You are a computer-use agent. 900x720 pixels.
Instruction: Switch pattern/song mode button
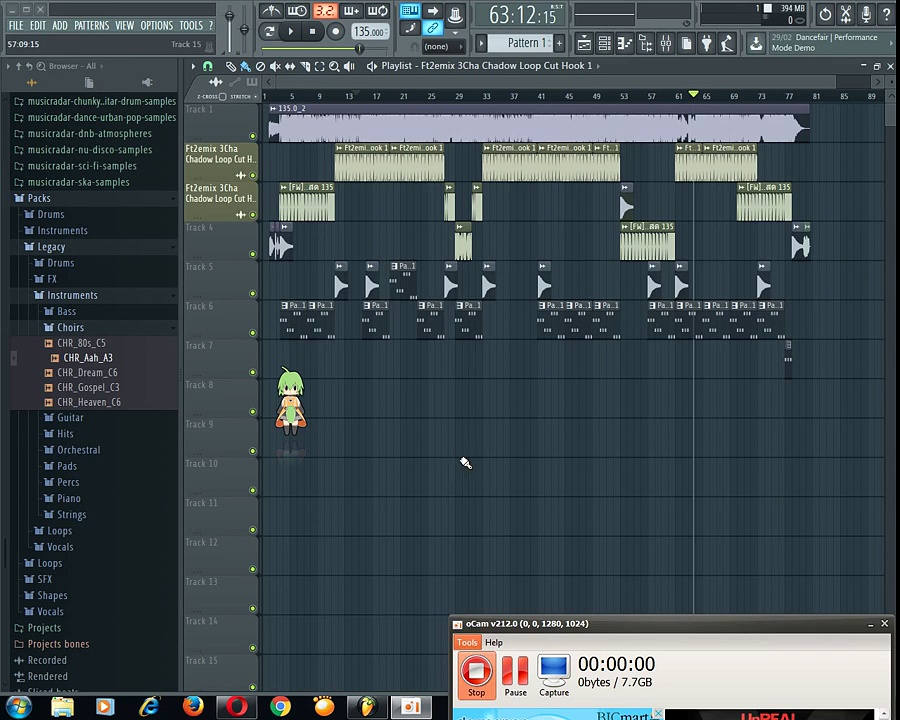(269, 32)
